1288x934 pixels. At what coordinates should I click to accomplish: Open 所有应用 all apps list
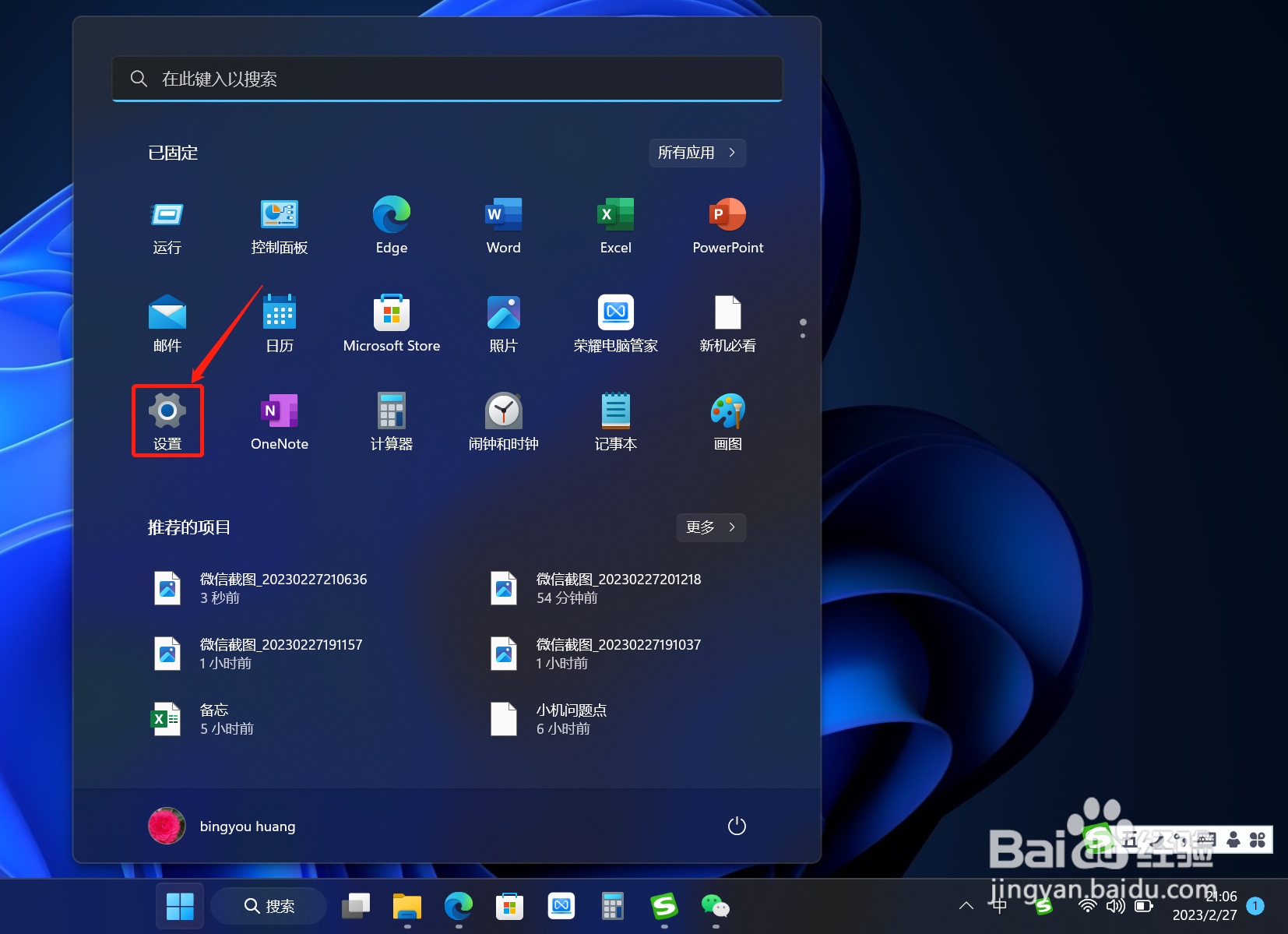click(698, 153)
